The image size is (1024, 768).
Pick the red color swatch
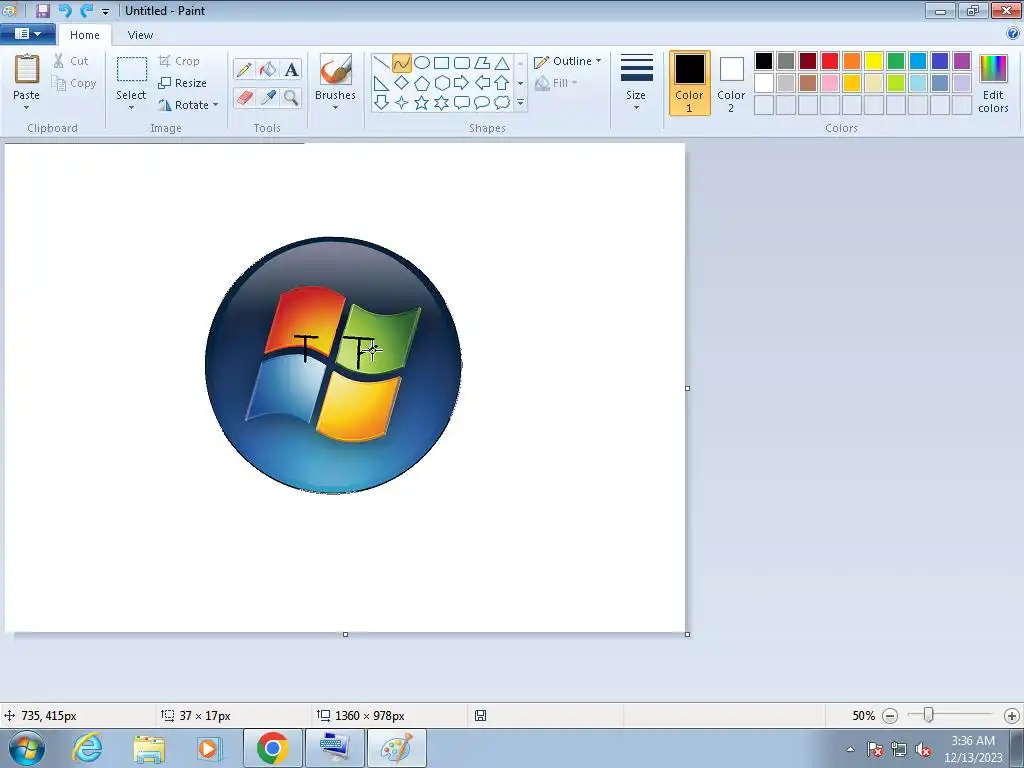coord(830,61)
